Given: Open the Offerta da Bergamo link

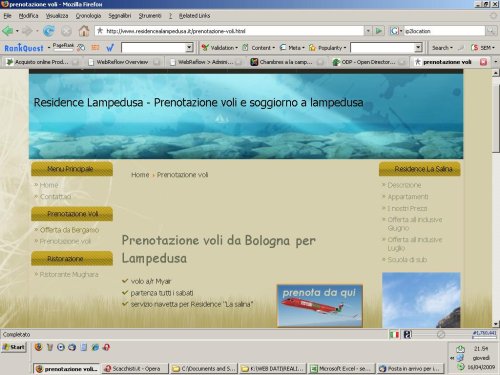Looking at the screenshot, I should (x=69, y=230).
